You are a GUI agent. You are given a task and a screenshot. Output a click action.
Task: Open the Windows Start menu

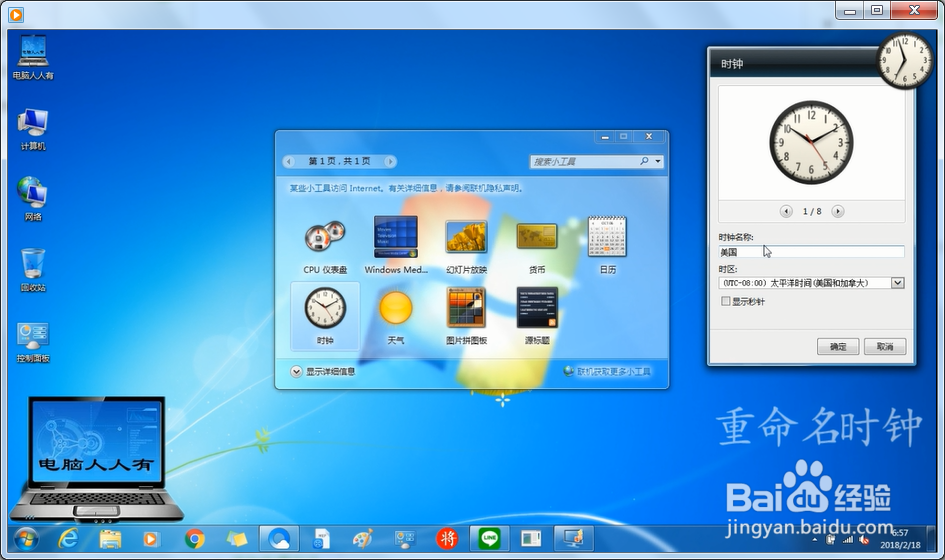tap(25, 539)
